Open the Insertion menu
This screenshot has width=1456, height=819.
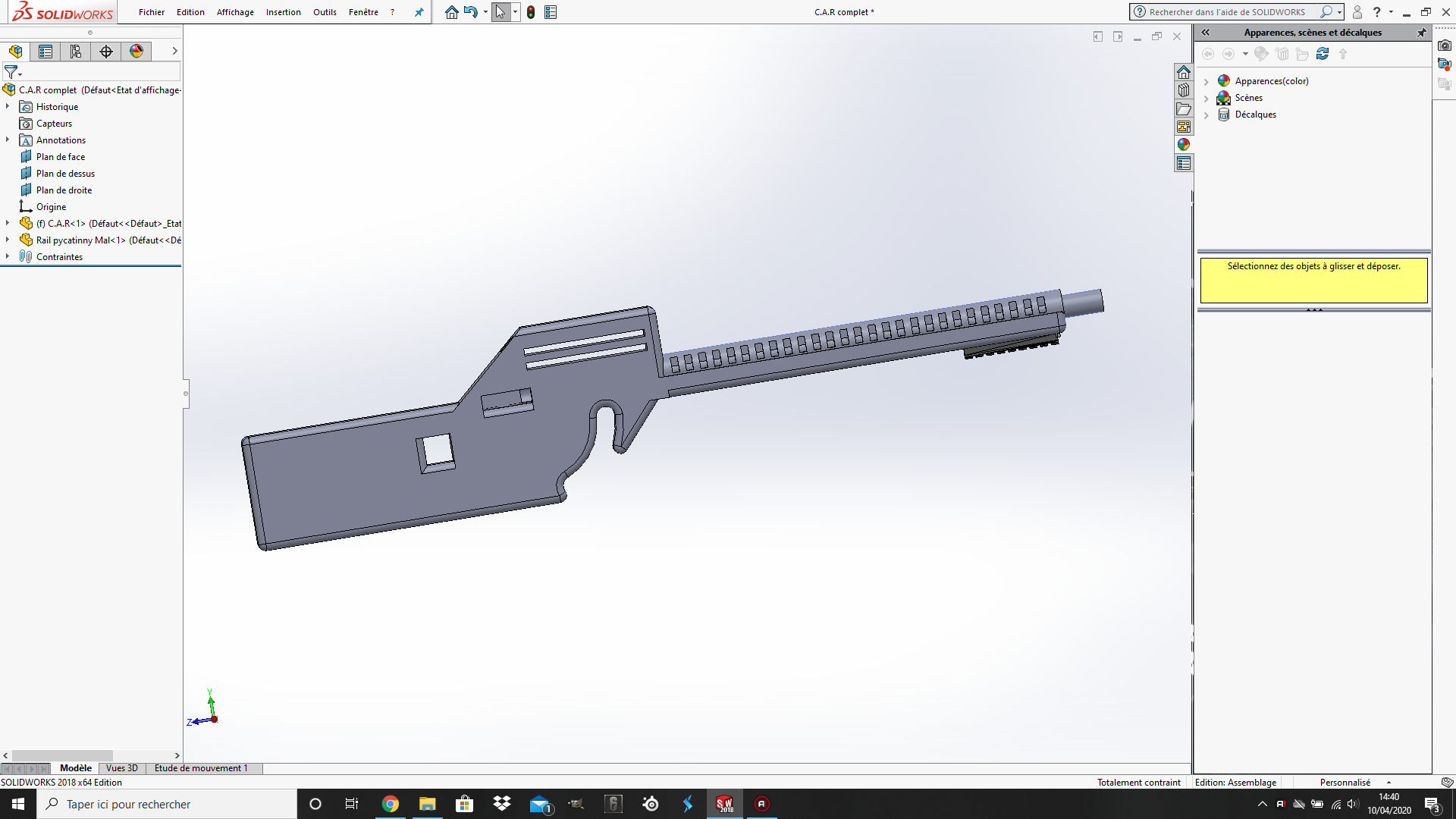pos(283,12)
